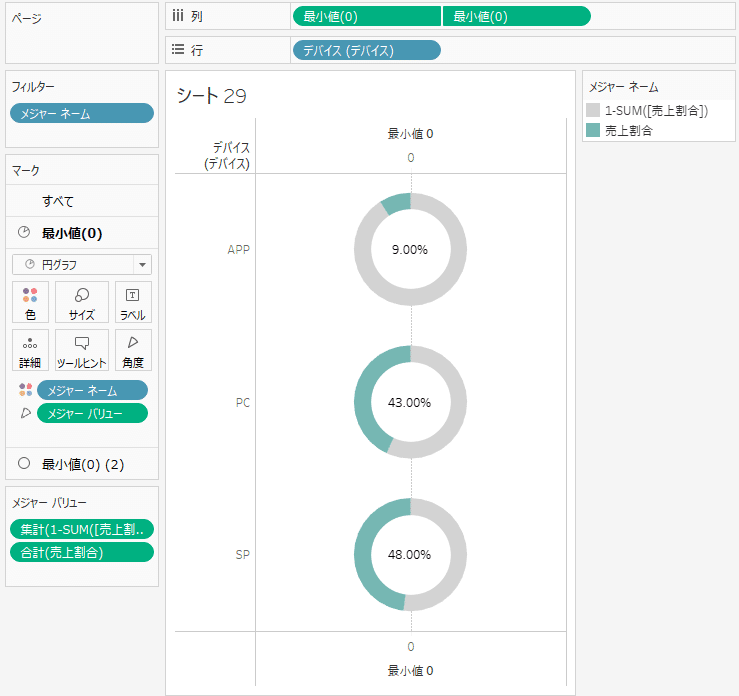Screen dimensions: 739x696
Task: Click the columns shelf icon next to 列
Action: pyautogui.click(x=178, y=16)
